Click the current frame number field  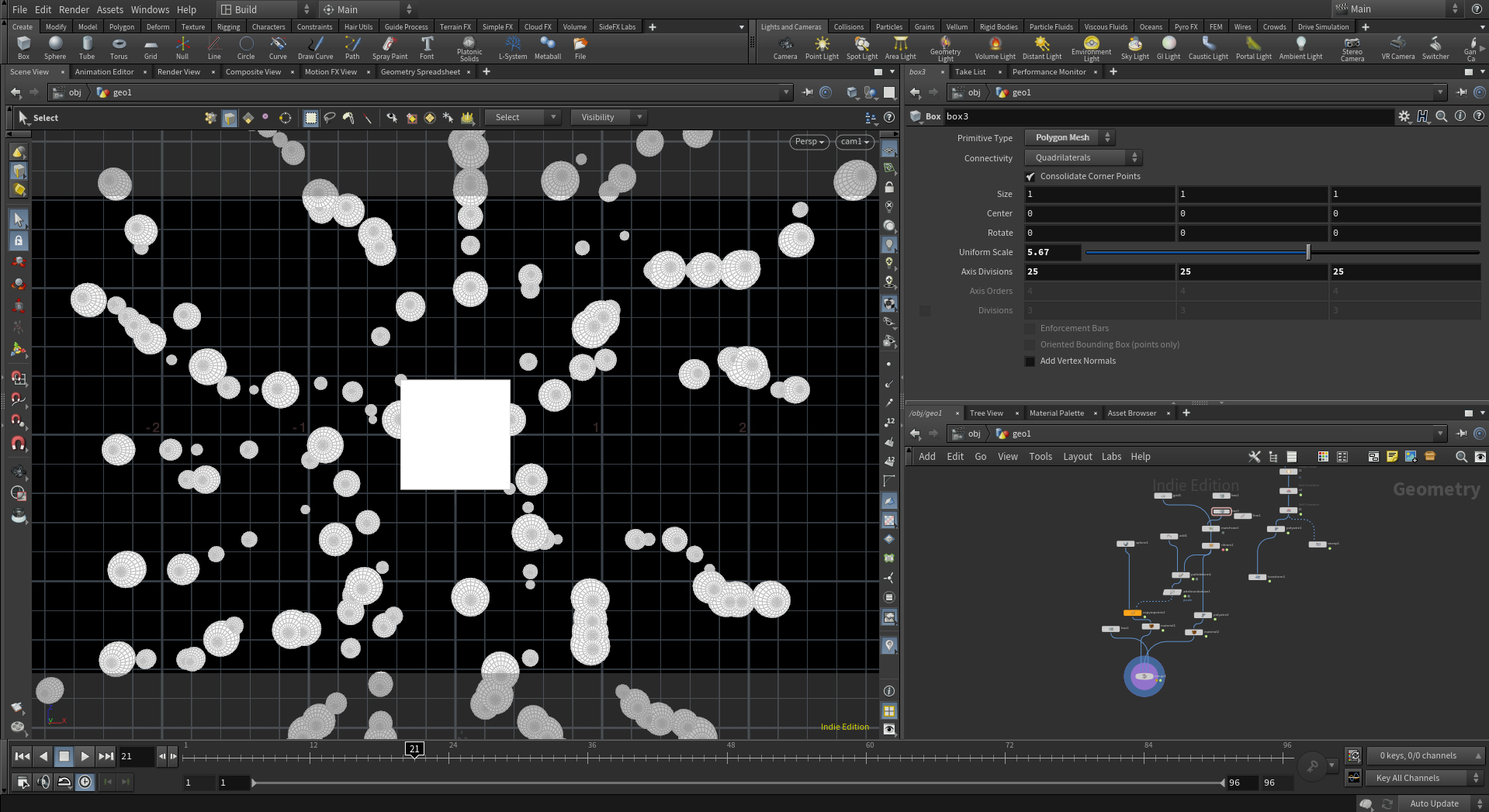(x=136, y=756)
